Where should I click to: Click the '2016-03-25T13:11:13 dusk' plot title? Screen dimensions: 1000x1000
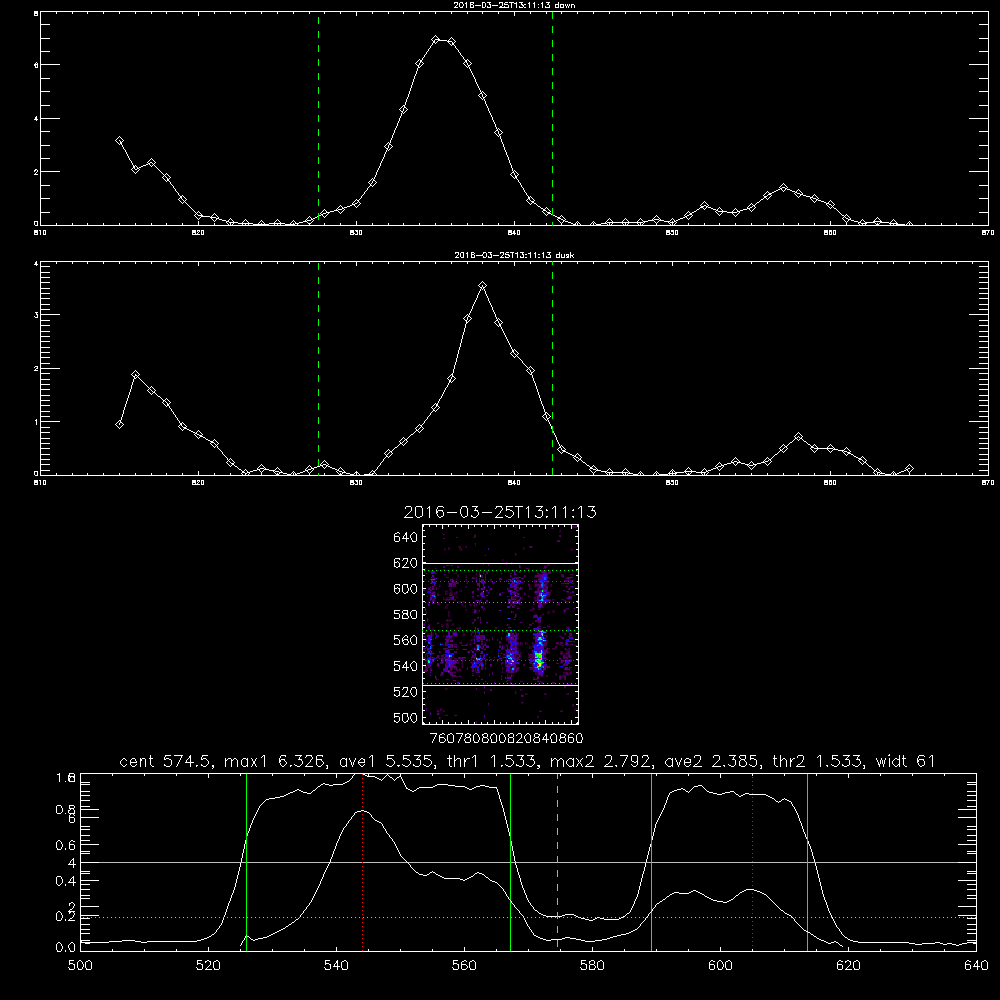[514, 255]
